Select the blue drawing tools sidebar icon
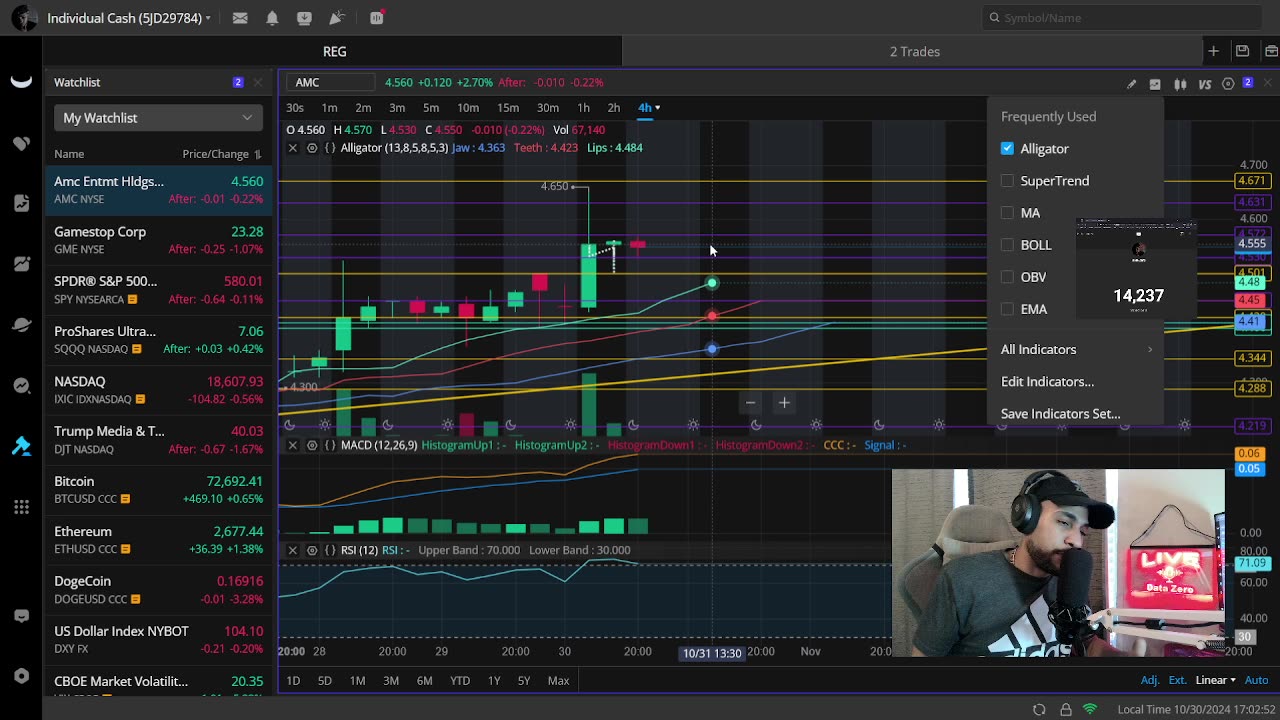 click(x=21, y=447)
